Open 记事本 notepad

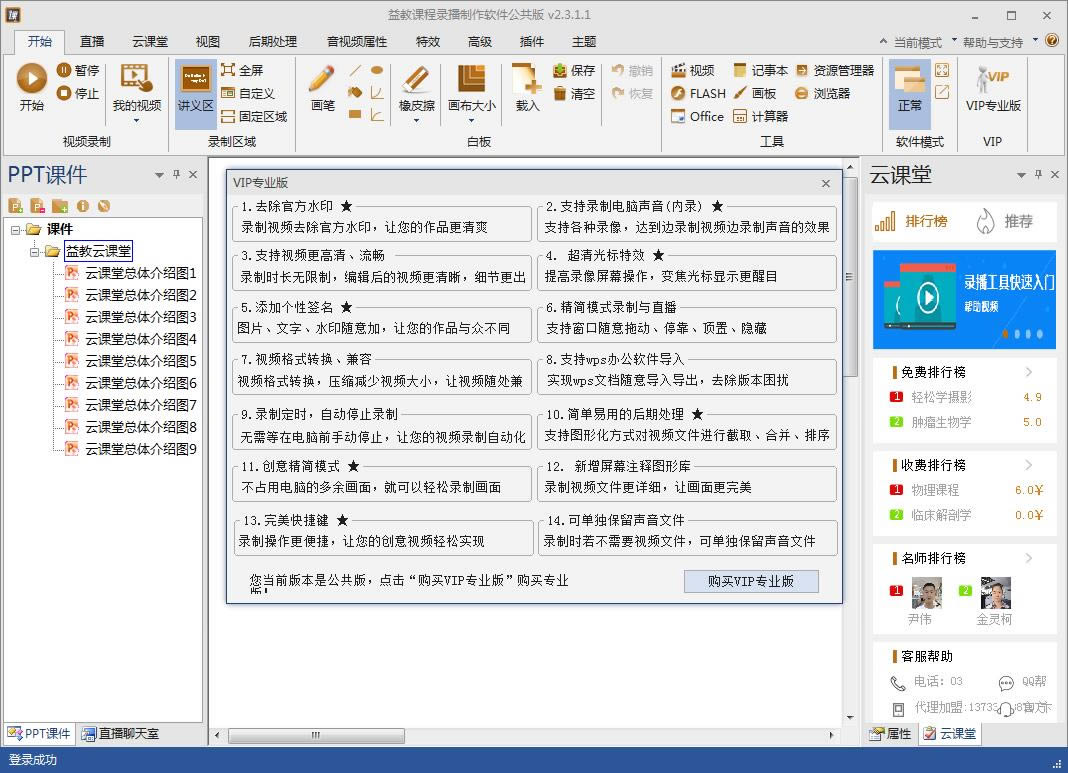tap(760, 70)
